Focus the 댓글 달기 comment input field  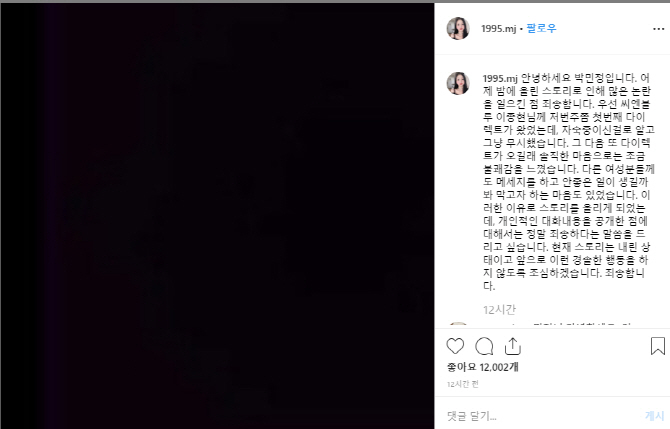coord(543,416)
